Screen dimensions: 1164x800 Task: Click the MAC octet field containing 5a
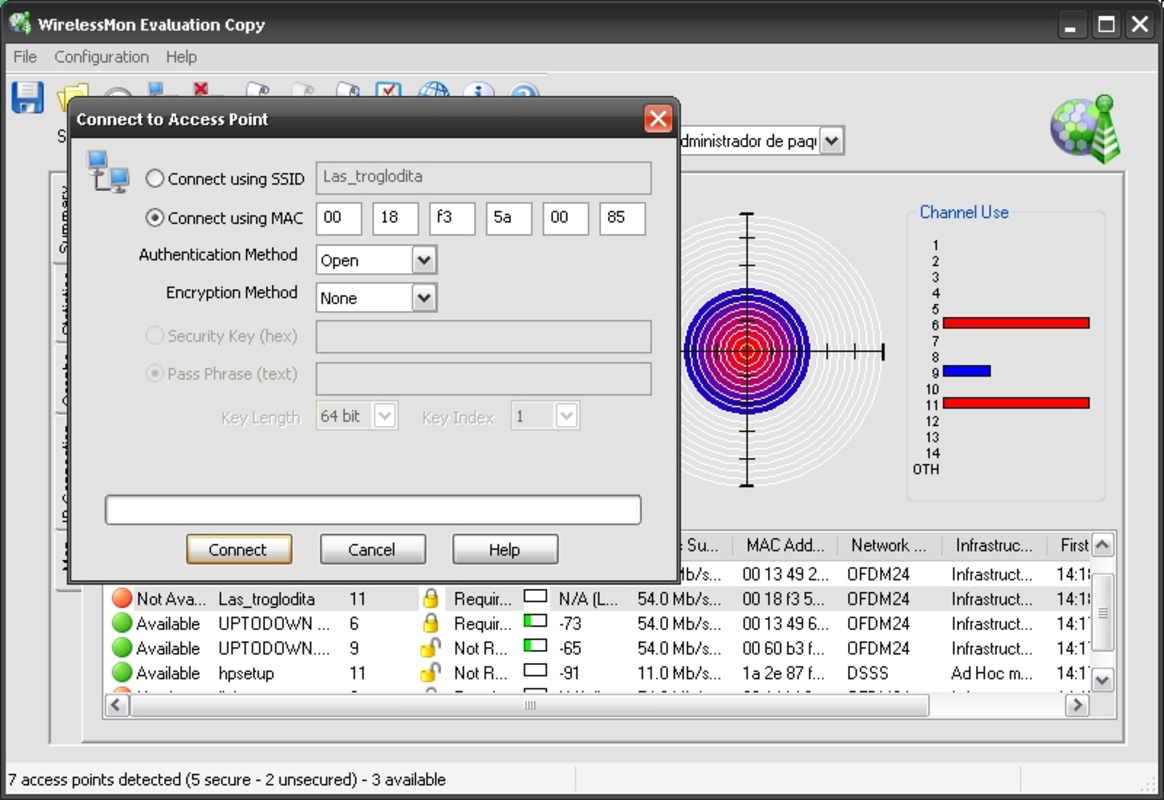(x=509, y=218)
